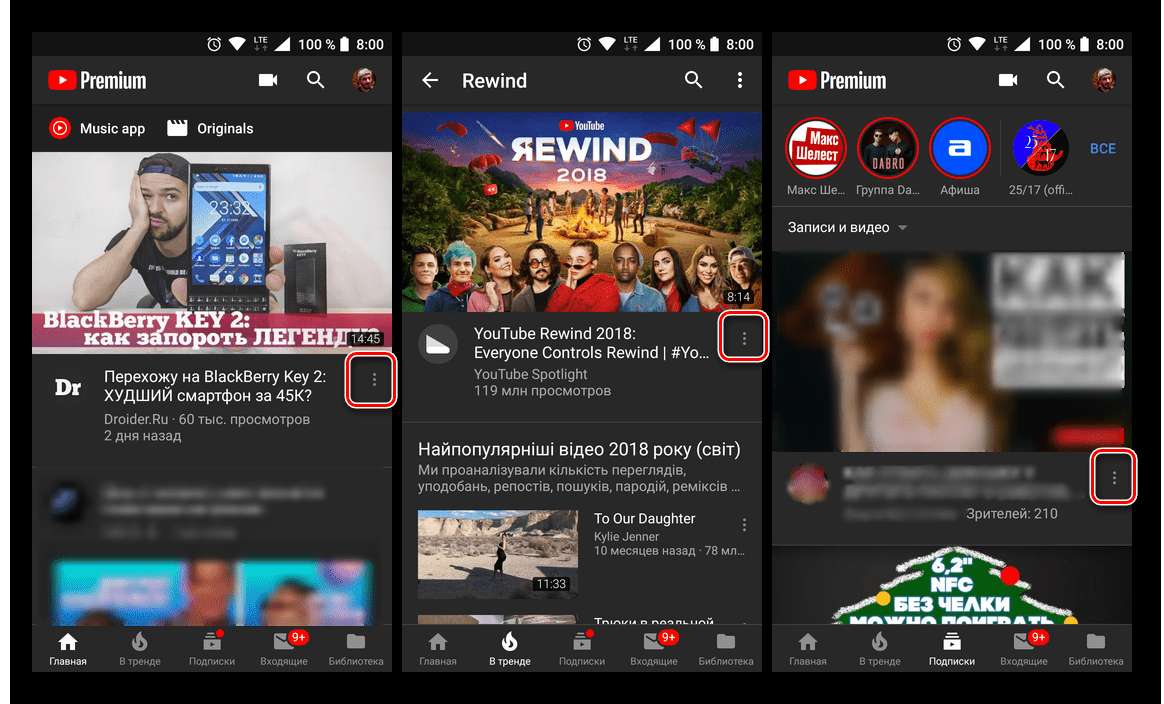Select the В тренде tab in the right screen
The height and width of the screenshot is (704, 1164).
tap(880, 648)
